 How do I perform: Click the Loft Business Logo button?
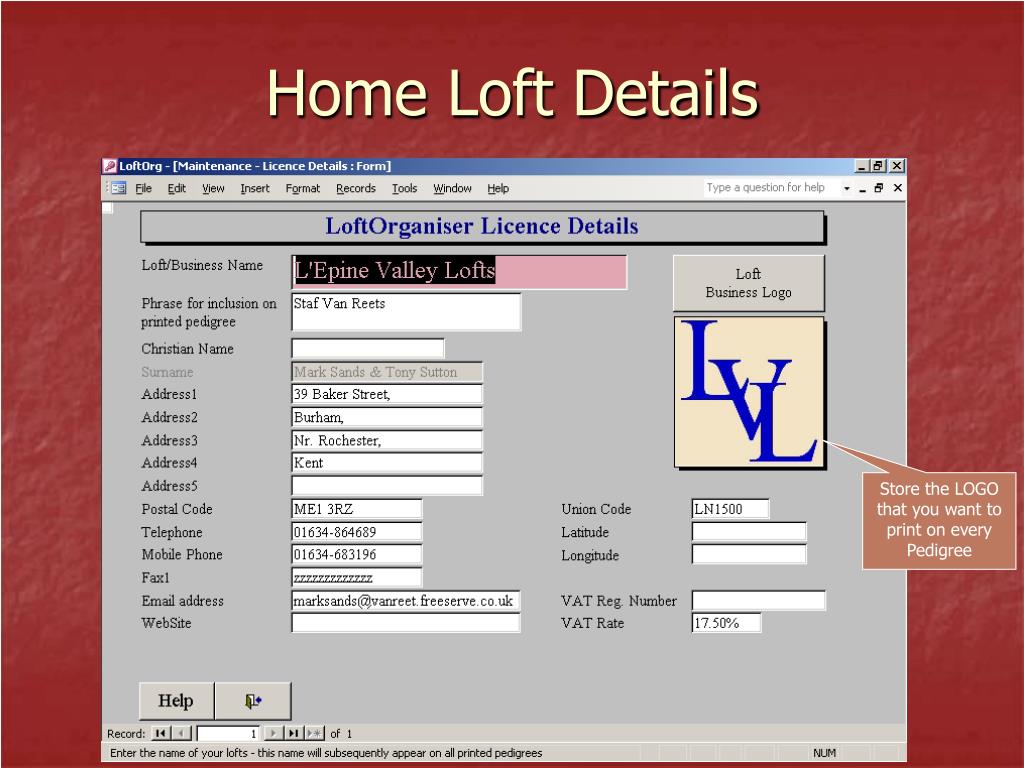[x=748, y=283]
